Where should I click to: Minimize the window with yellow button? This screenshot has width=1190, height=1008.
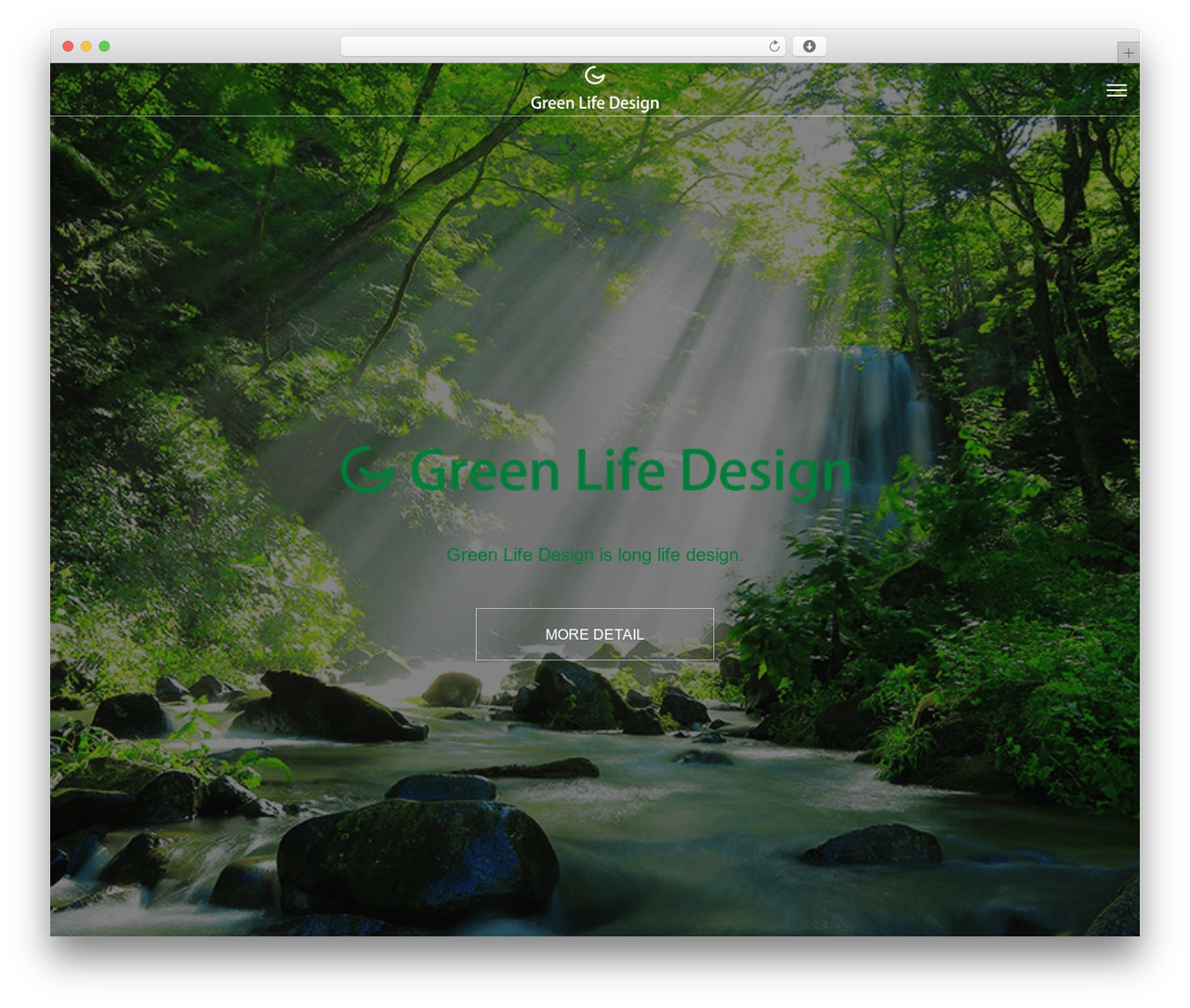[x=86, y=46]
